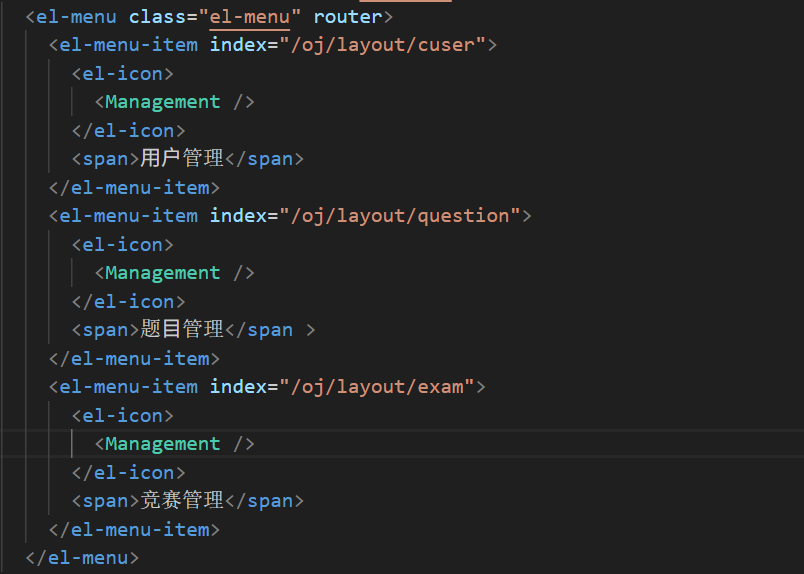Click the opening <el-icon> tag under question item

pyautogui.click(x=123, y=245)
